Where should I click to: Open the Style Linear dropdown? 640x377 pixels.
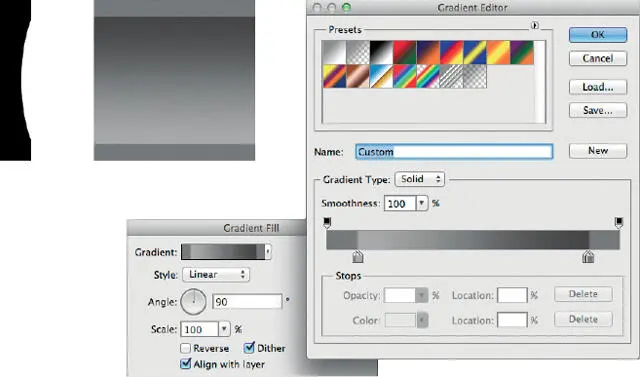click(216, 275)
